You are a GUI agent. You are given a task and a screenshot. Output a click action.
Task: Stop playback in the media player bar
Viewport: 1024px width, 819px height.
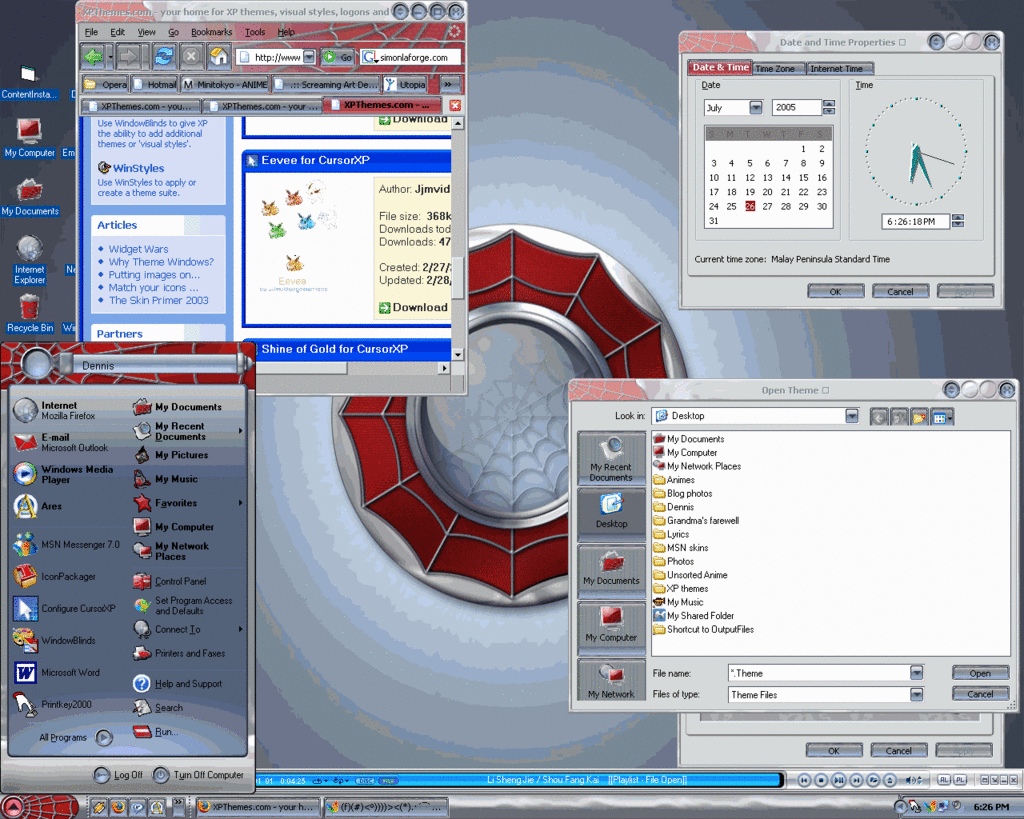pyautogui.click(x=821, y=780)
